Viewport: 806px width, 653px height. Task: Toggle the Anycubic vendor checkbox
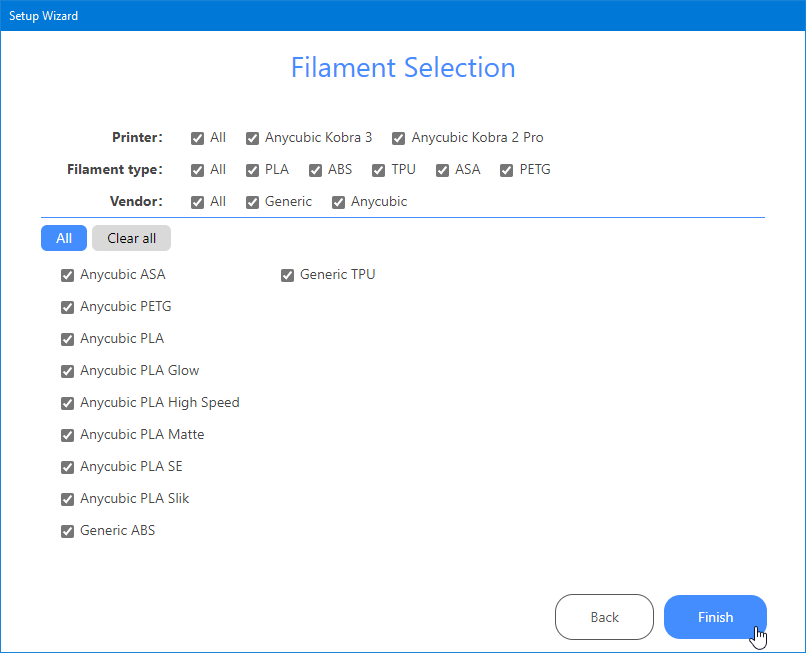(339, 202)
